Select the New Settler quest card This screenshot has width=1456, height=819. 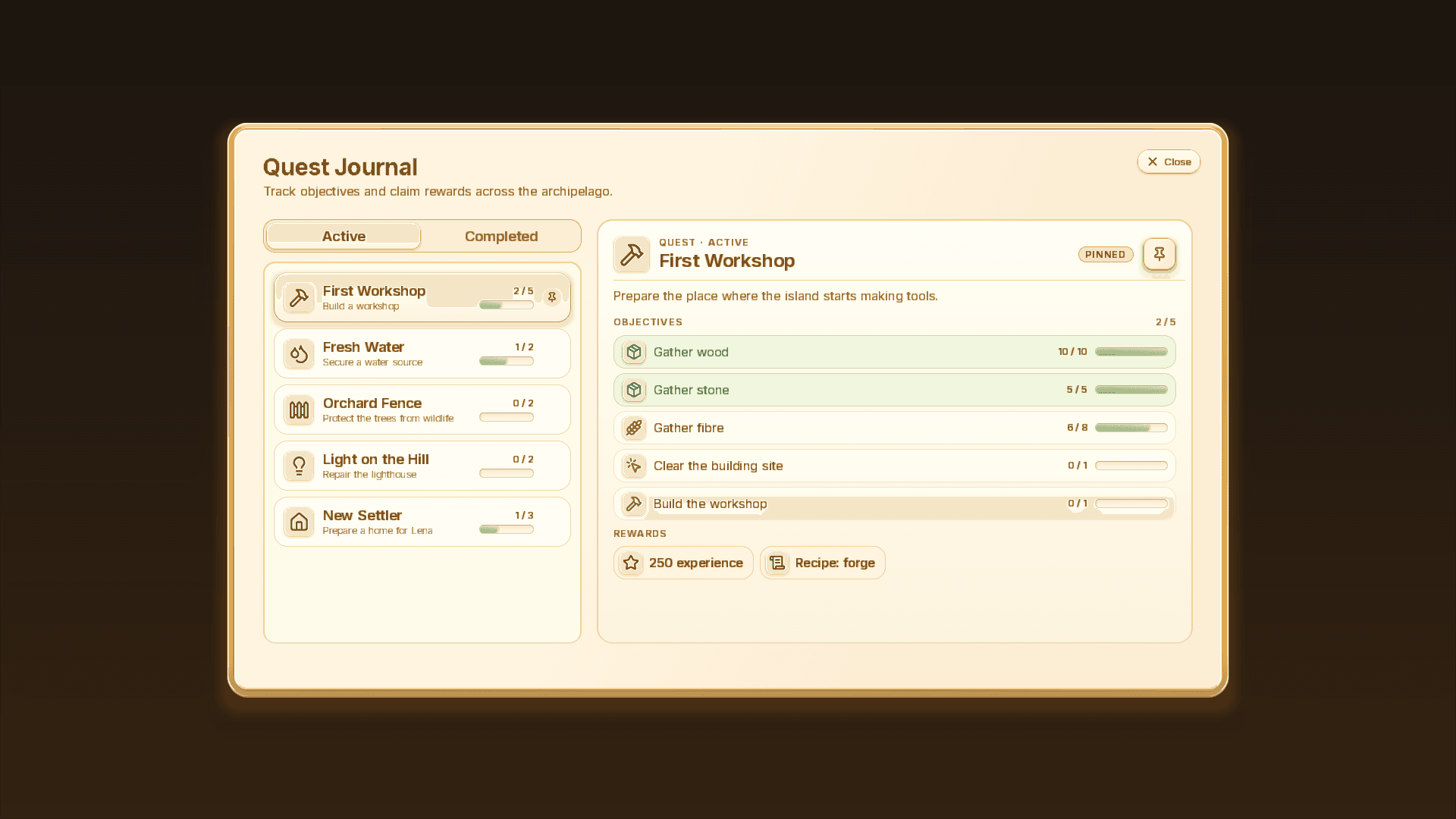pyautogui.click(x=422, y=522)
